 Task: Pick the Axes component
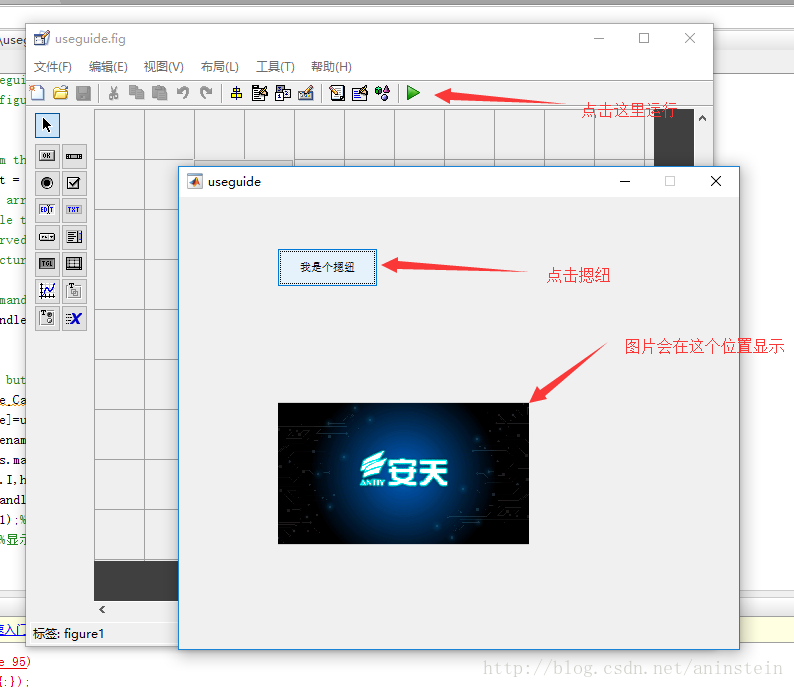click(47, 291)
